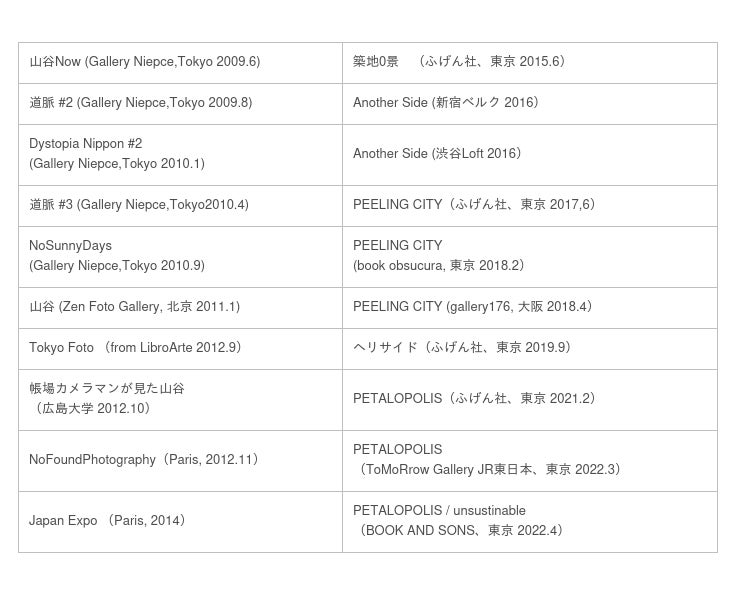Click the NoSunnyDays exhibition cell

click(117, 256)
